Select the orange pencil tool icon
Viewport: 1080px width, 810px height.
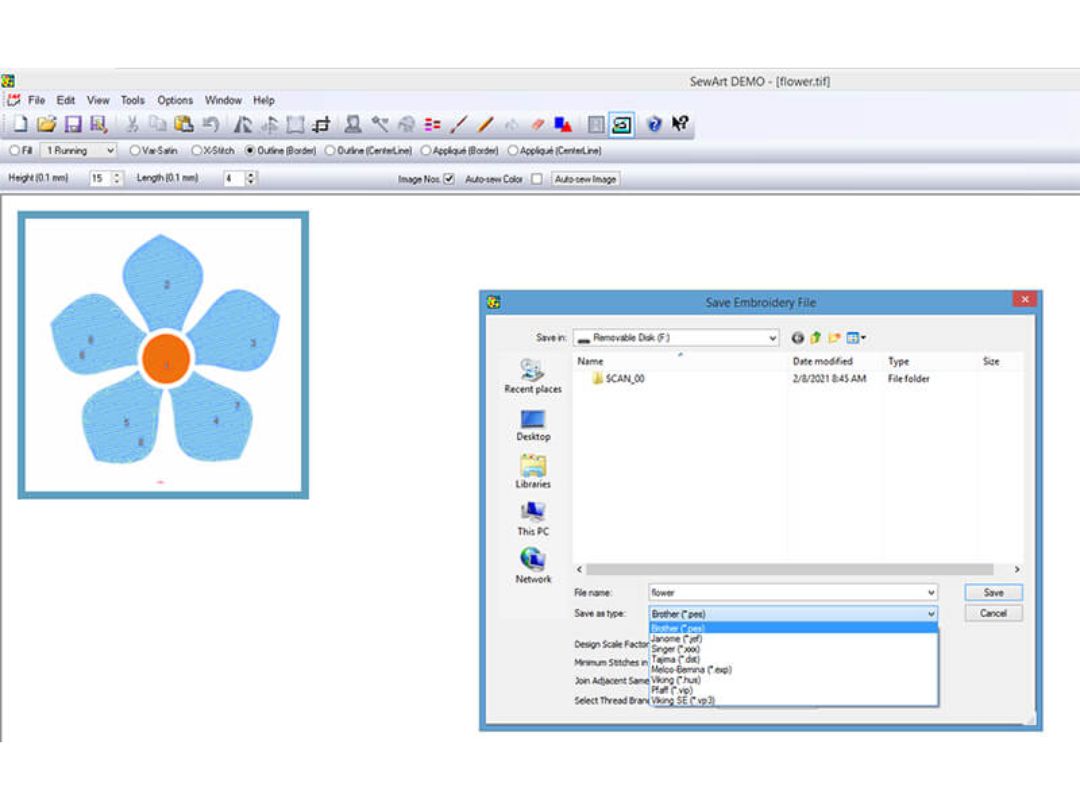486,124
